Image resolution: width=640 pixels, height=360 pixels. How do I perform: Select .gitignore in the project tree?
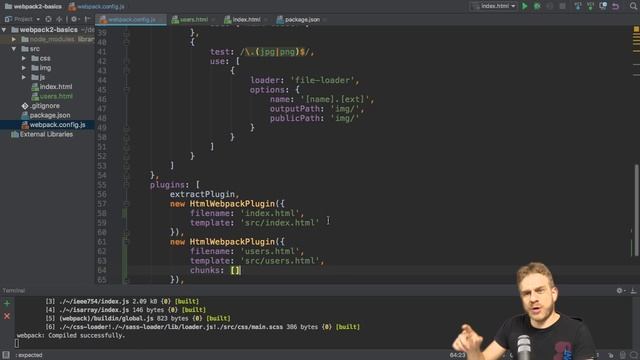[x=41, y=106]
